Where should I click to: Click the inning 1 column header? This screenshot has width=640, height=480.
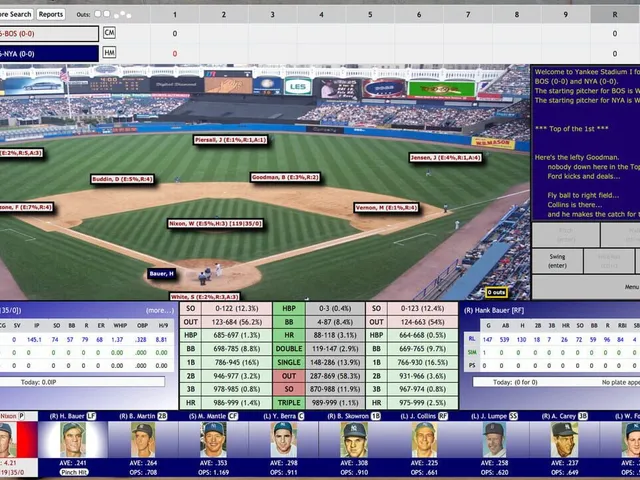click(x=175, y=15)
